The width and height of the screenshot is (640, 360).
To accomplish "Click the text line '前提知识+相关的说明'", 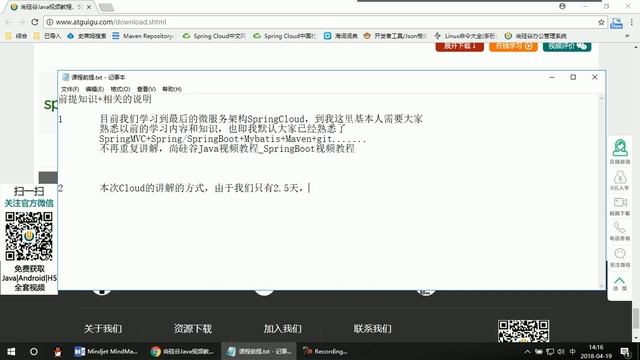I will pyautogui.click(x=105, y=99).
